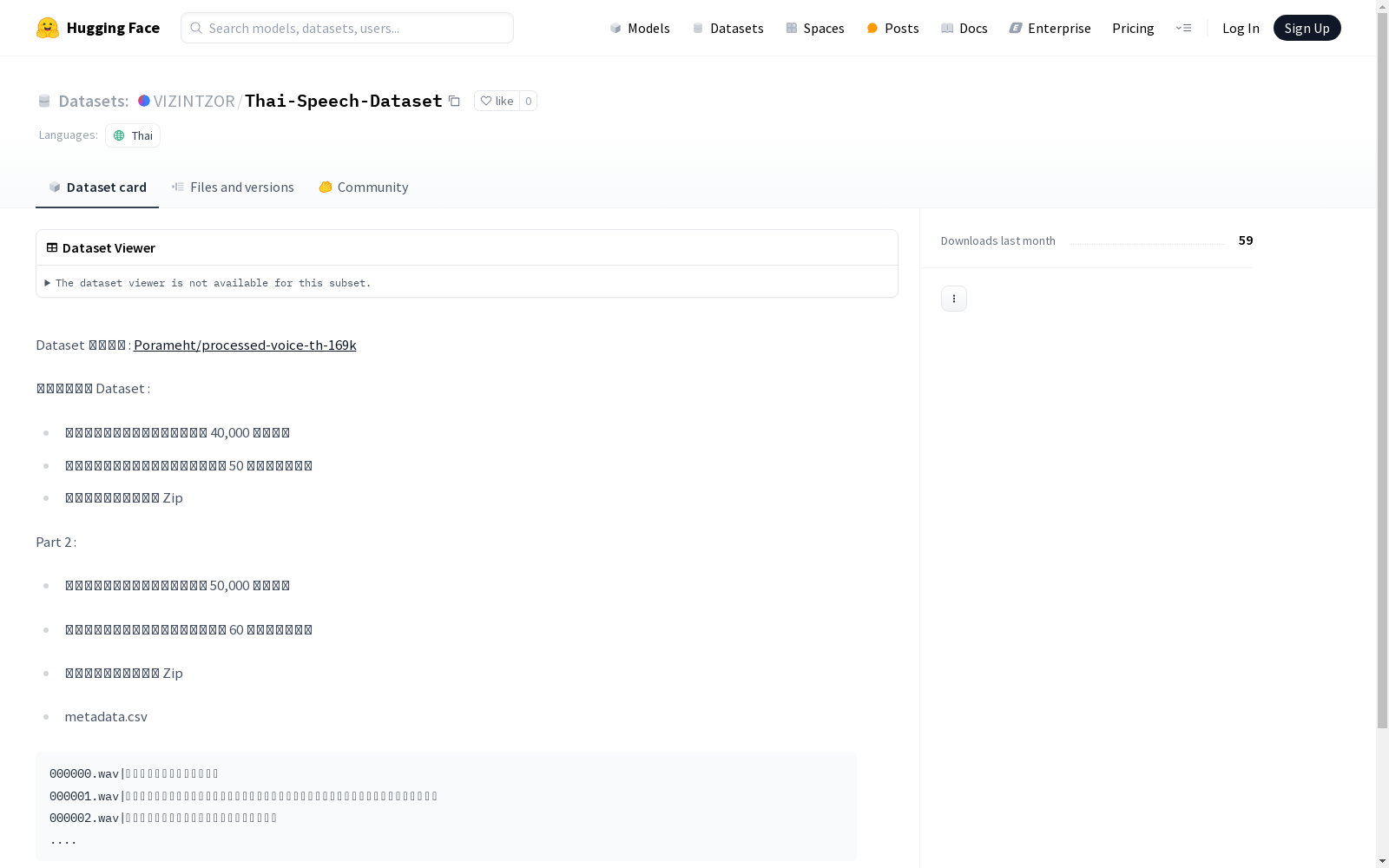Screen dimensions: 1389x868
Task: Copy dataset name with the copy icon
Action: point(454,101)
